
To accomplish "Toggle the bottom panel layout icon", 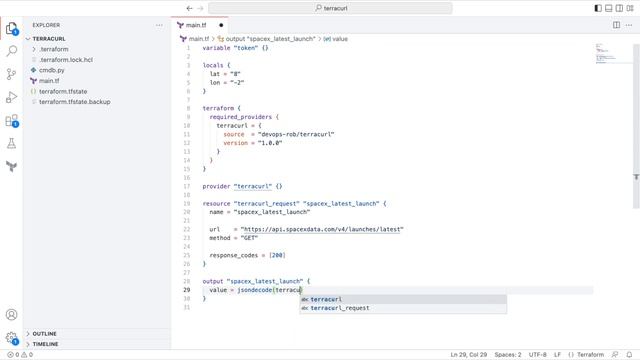I will coord(609,8).
